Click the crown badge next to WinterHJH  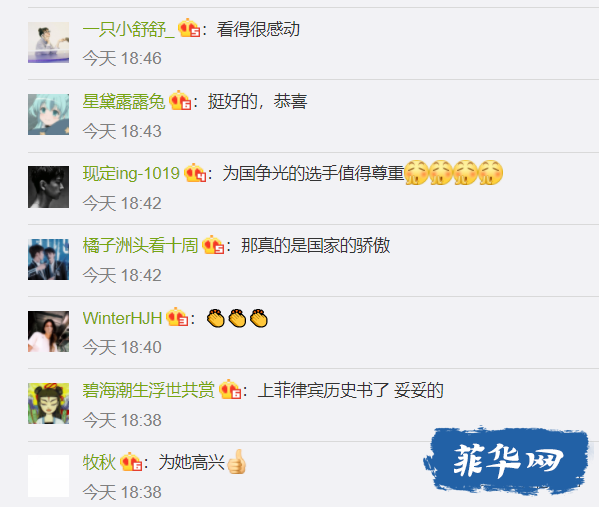pyautogui.click(x=177, y=317)
